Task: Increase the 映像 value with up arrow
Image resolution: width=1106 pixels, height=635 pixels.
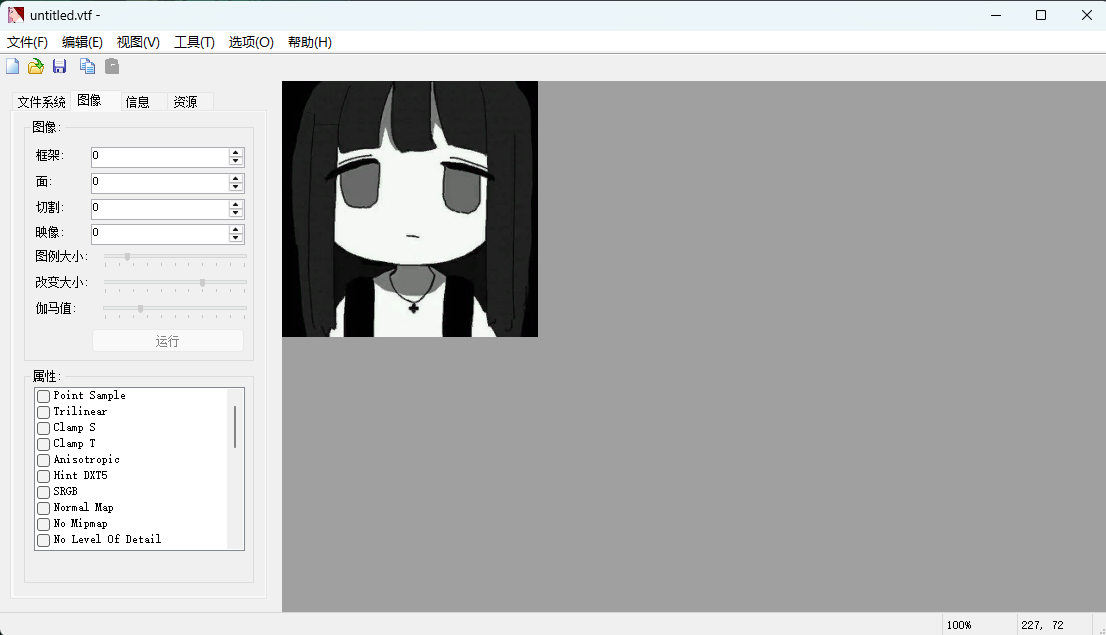Action: coord(236,229)
